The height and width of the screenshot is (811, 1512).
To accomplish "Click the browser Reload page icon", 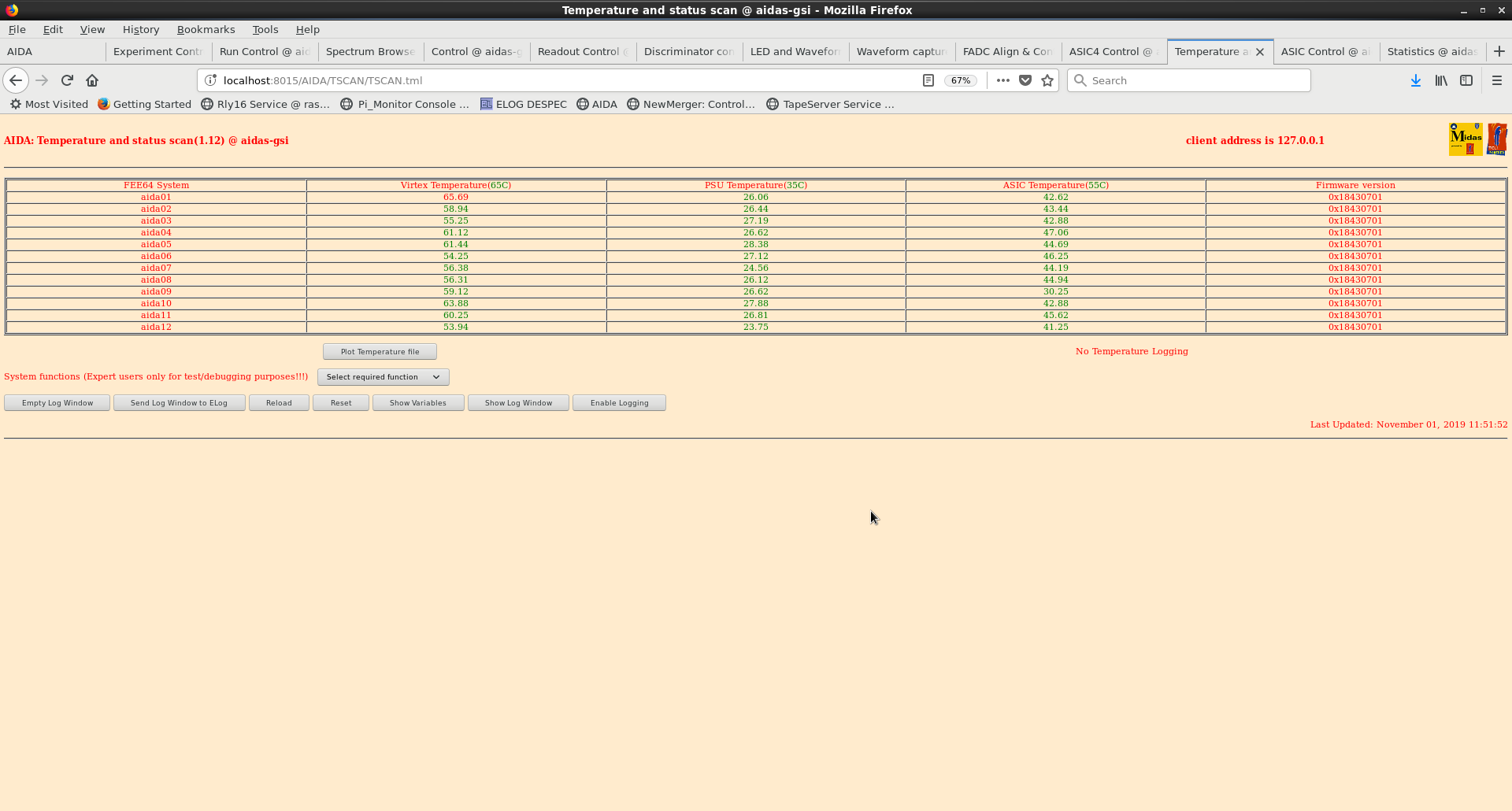I will [67, 80].
